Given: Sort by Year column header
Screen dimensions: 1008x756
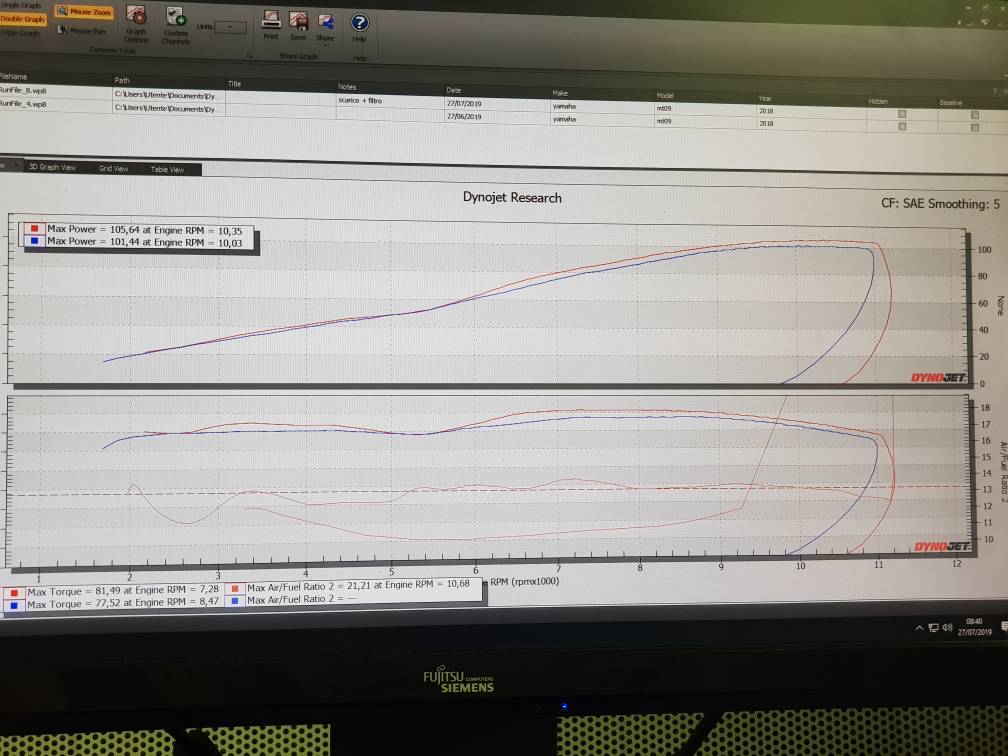Looking at the screenshot, I should pos(765,98).
